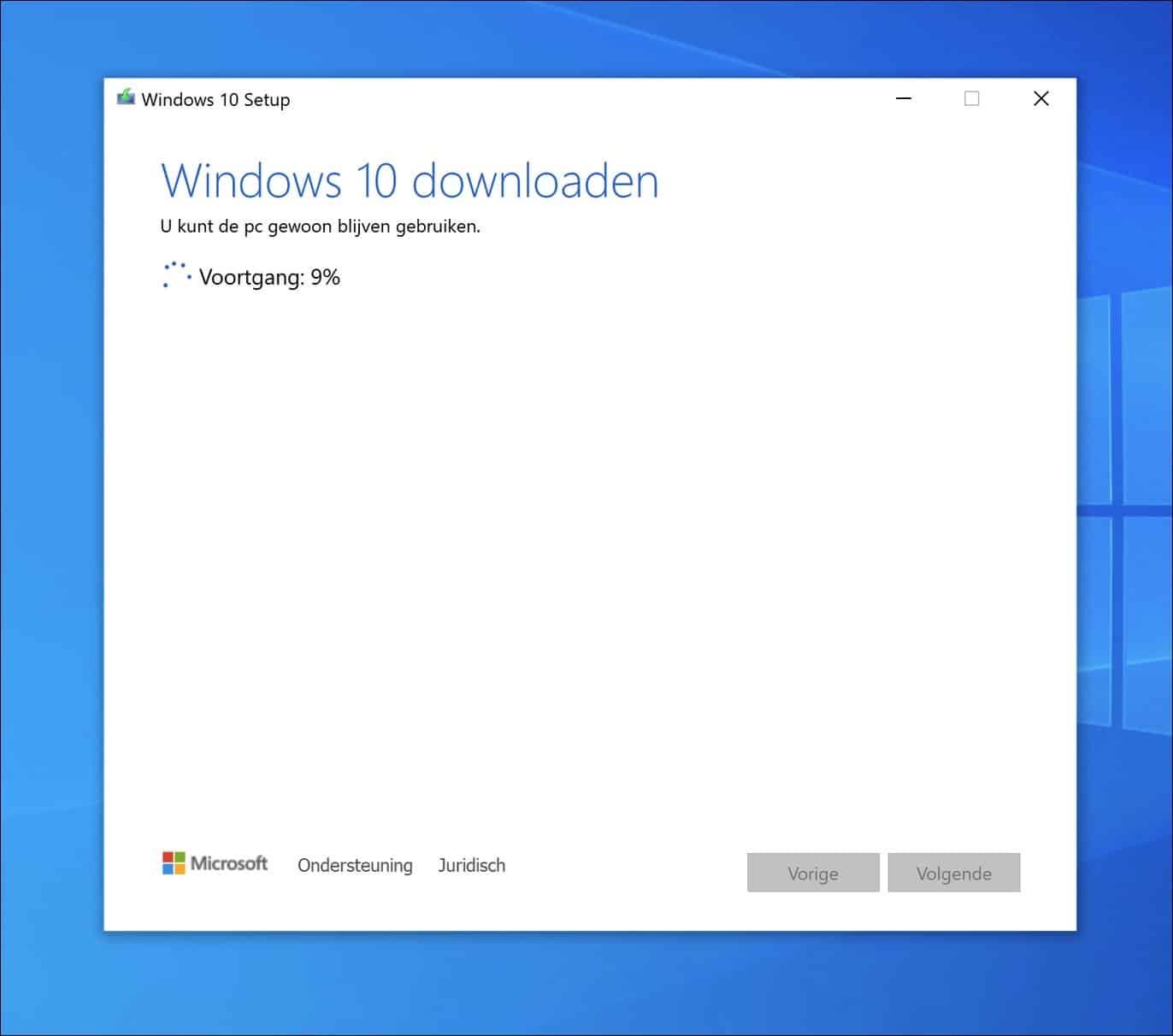Image resolution: width=1173 pixels, height=1036 pixels.
Task: Minimize the Windows 10 Setup window
Action: (904, 98)
